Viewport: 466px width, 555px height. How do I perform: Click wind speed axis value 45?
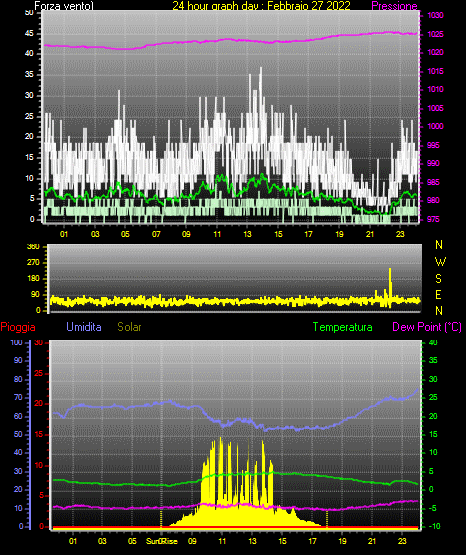click(29, 34)
